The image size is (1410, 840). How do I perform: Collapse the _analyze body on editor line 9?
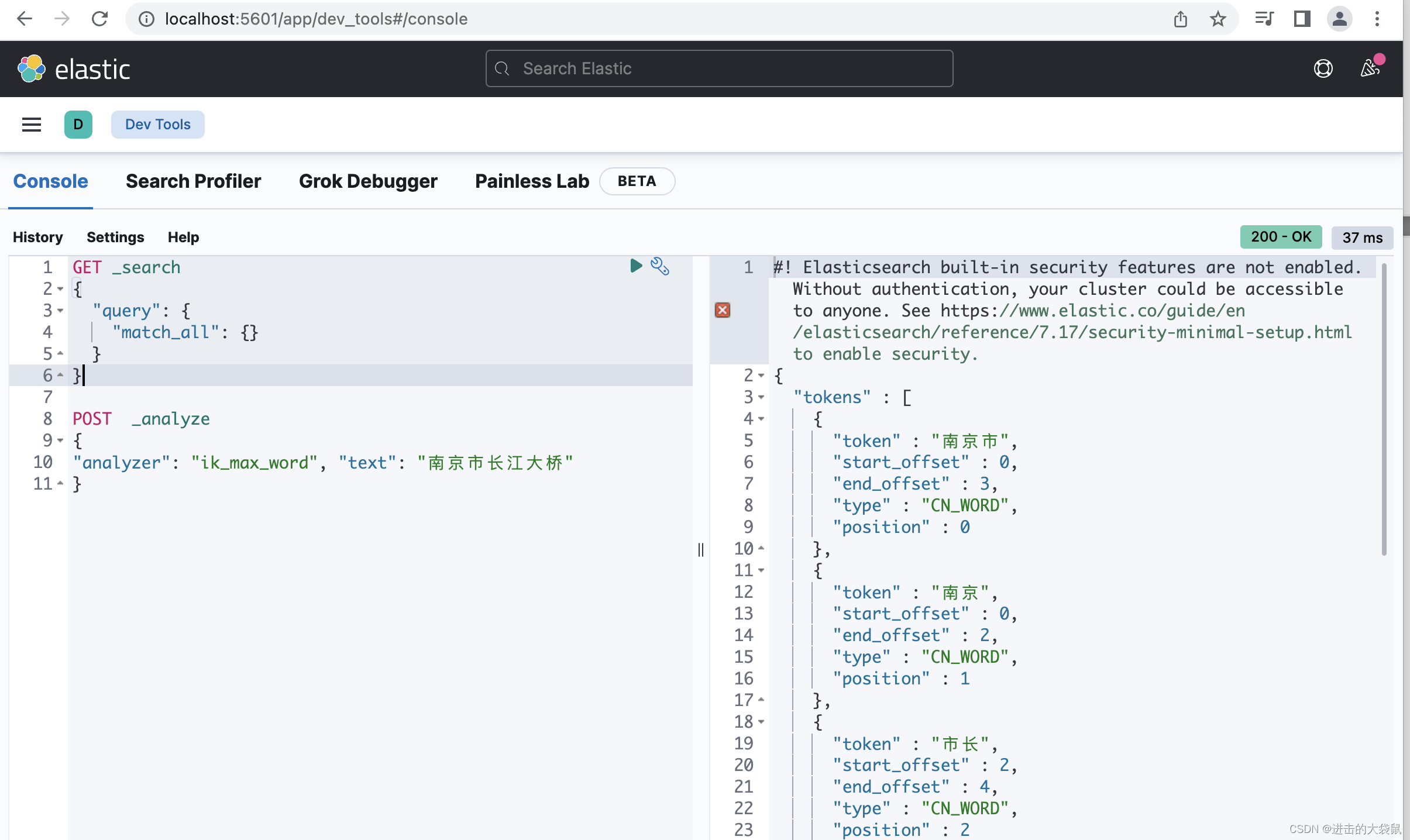click(60, 440)
